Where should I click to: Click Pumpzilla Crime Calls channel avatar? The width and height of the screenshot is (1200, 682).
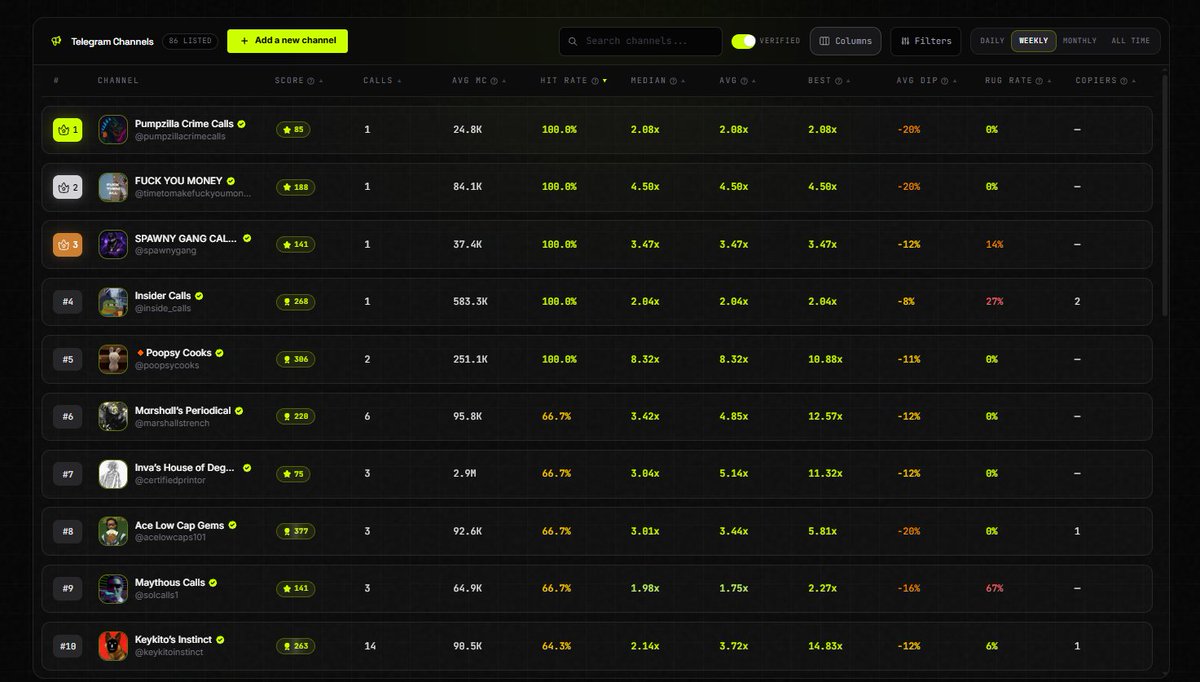coord(113,130)
